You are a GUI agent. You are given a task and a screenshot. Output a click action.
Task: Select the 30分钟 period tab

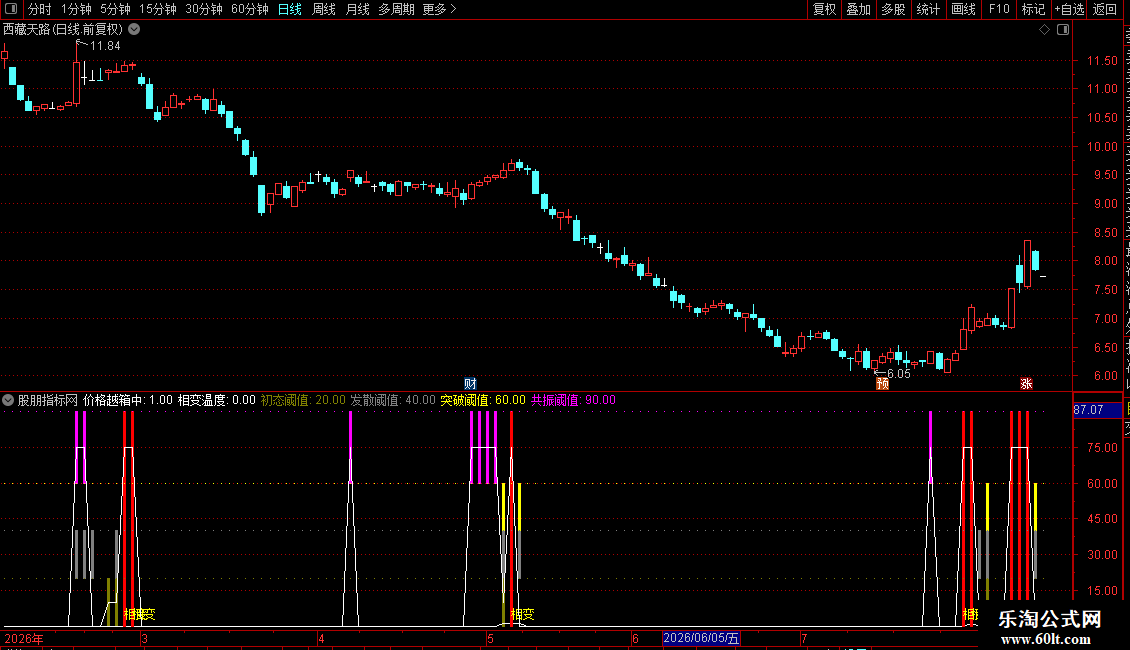pyautogui.click(x=204, y=9)
